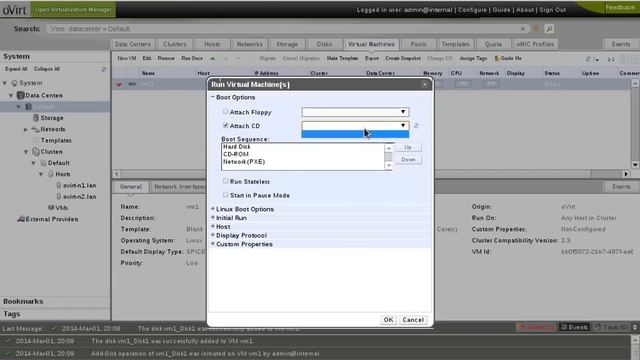Click the refresh icon in the VM grid toolbar
This screenshot has height=360, width=640.
[x=588, y=59]
